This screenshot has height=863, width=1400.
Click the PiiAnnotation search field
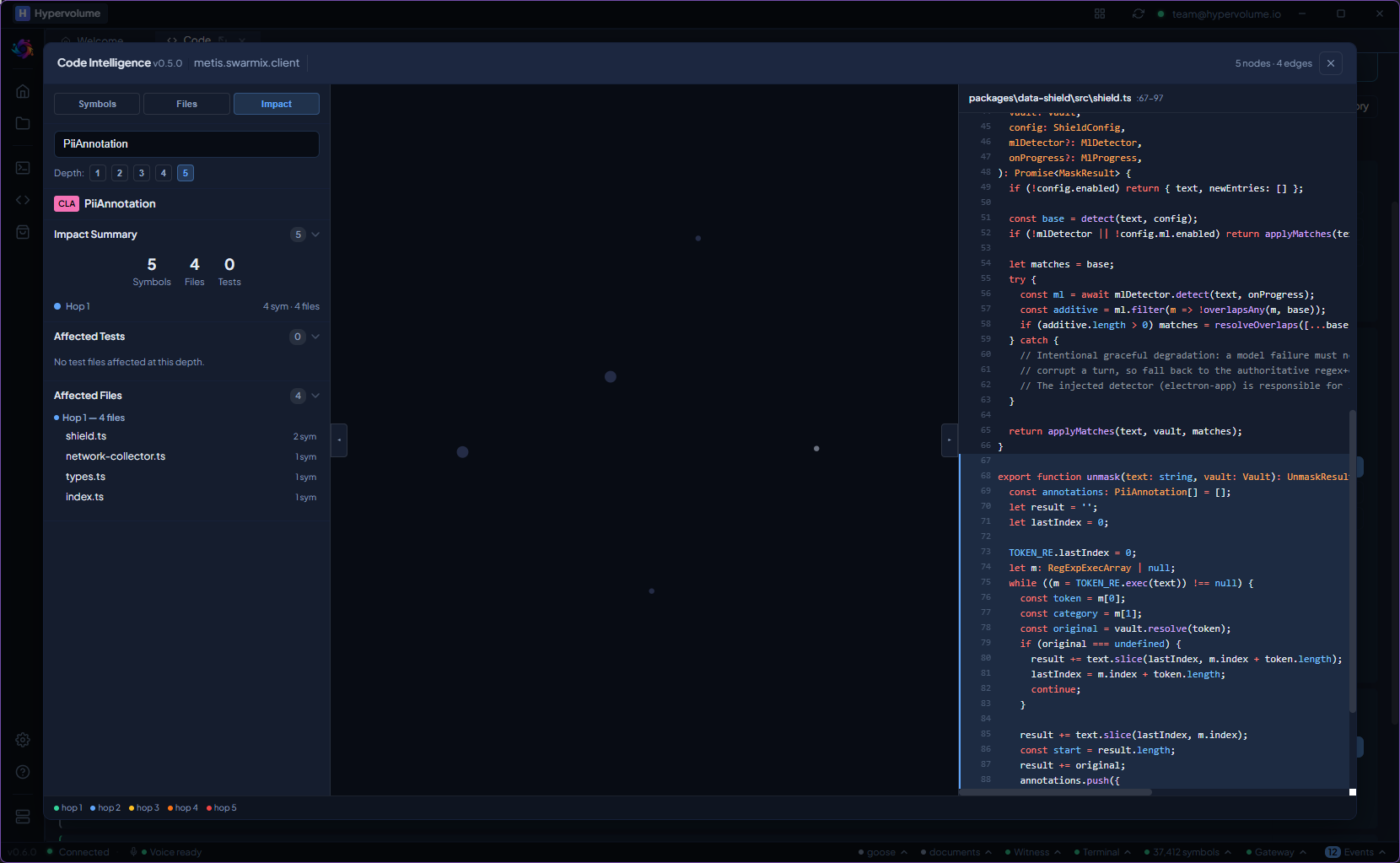tap(186, 144)
